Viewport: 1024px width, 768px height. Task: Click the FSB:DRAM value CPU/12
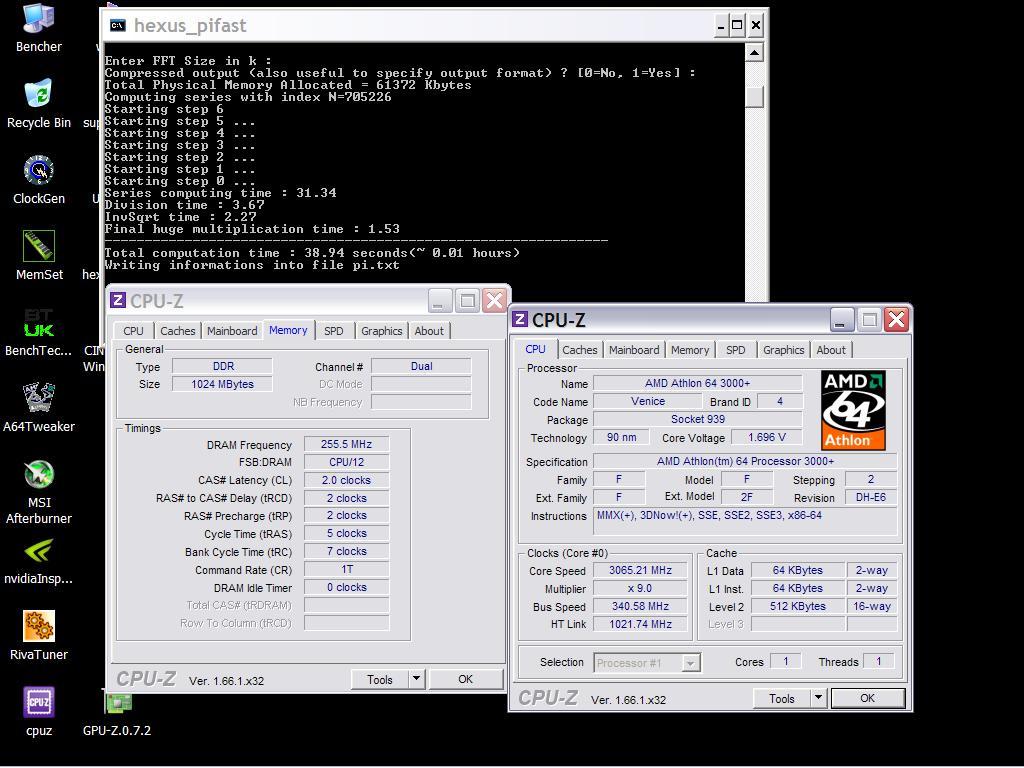tap(346, 462)
